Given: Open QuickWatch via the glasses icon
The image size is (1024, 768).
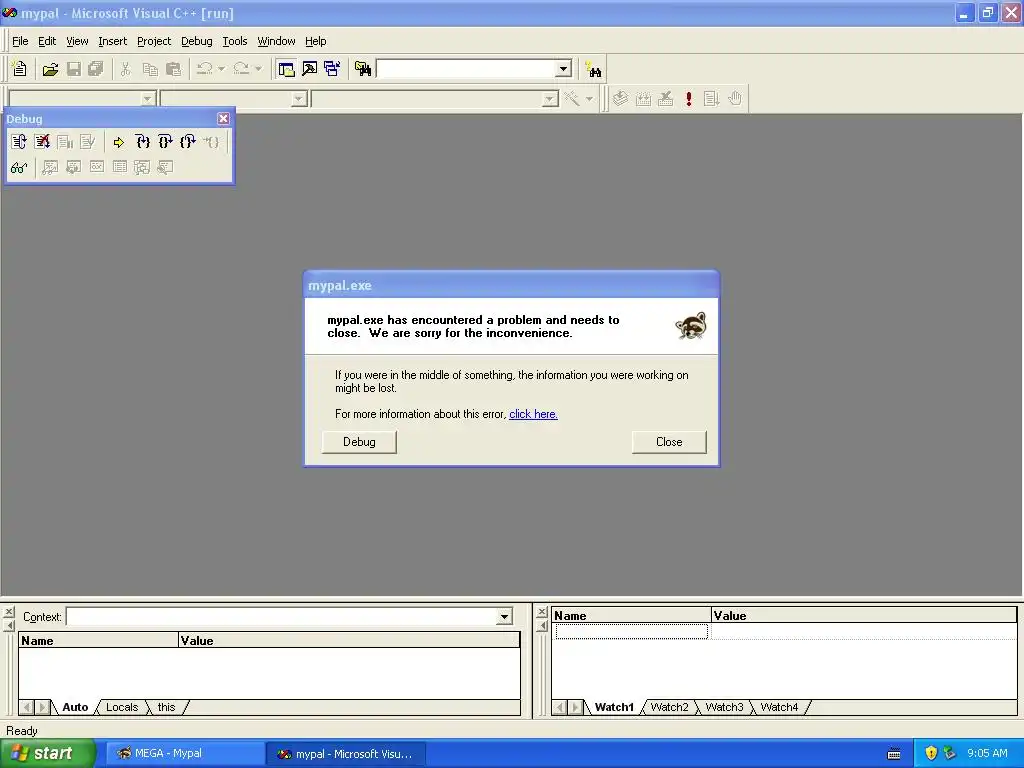Looking at the screenshot, I should point(19,168).
